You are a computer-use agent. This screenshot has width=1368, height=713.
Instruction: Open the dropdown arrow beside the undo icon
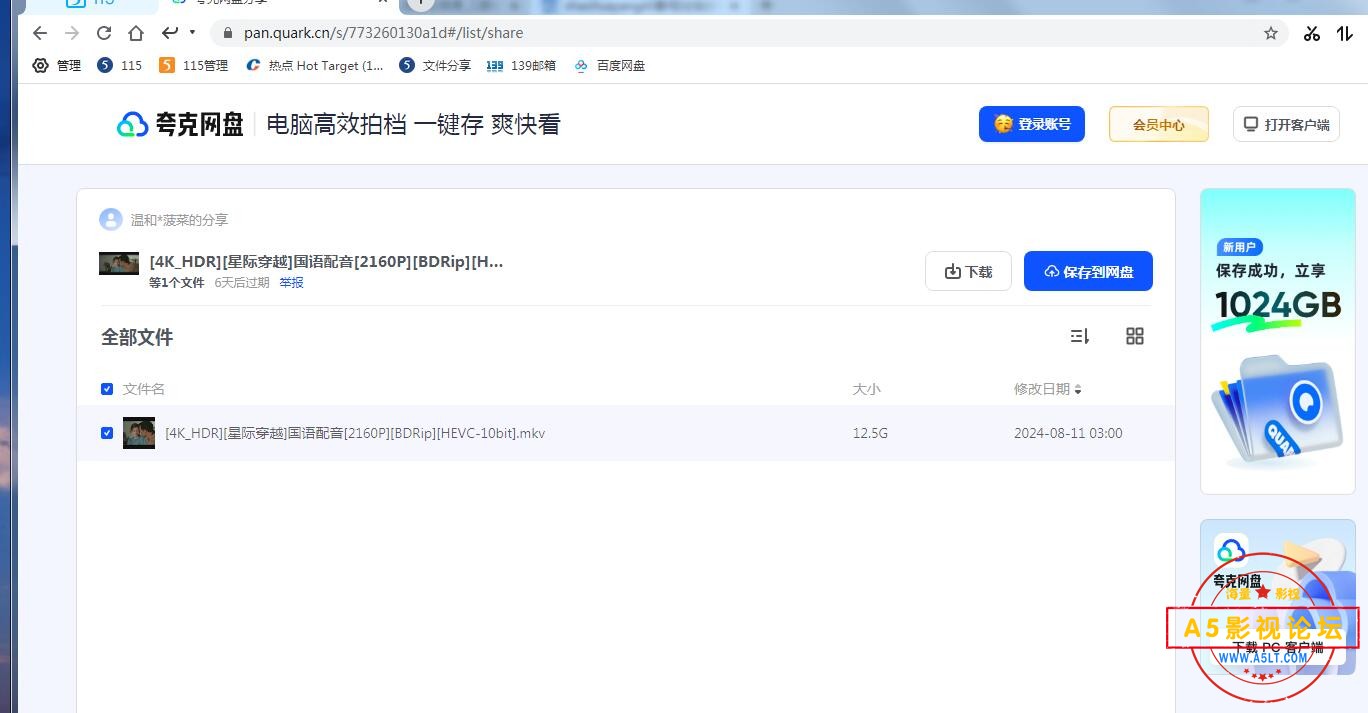pyautogui.click(x=192, y=32)
